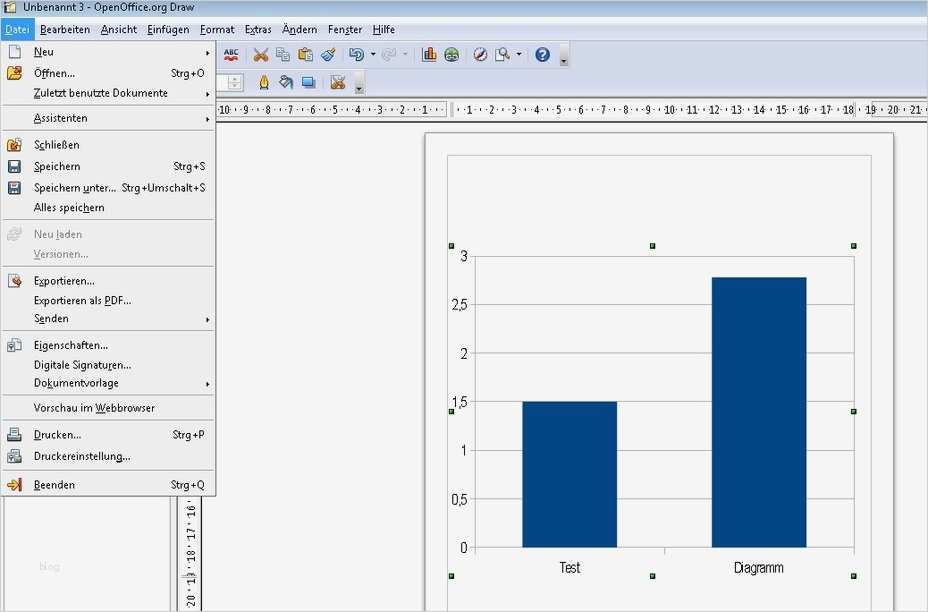The height and width of the screenshot is (612, 928).
Task: Expand the Undo dropdown arrow
Action: (x=371, y=54)
